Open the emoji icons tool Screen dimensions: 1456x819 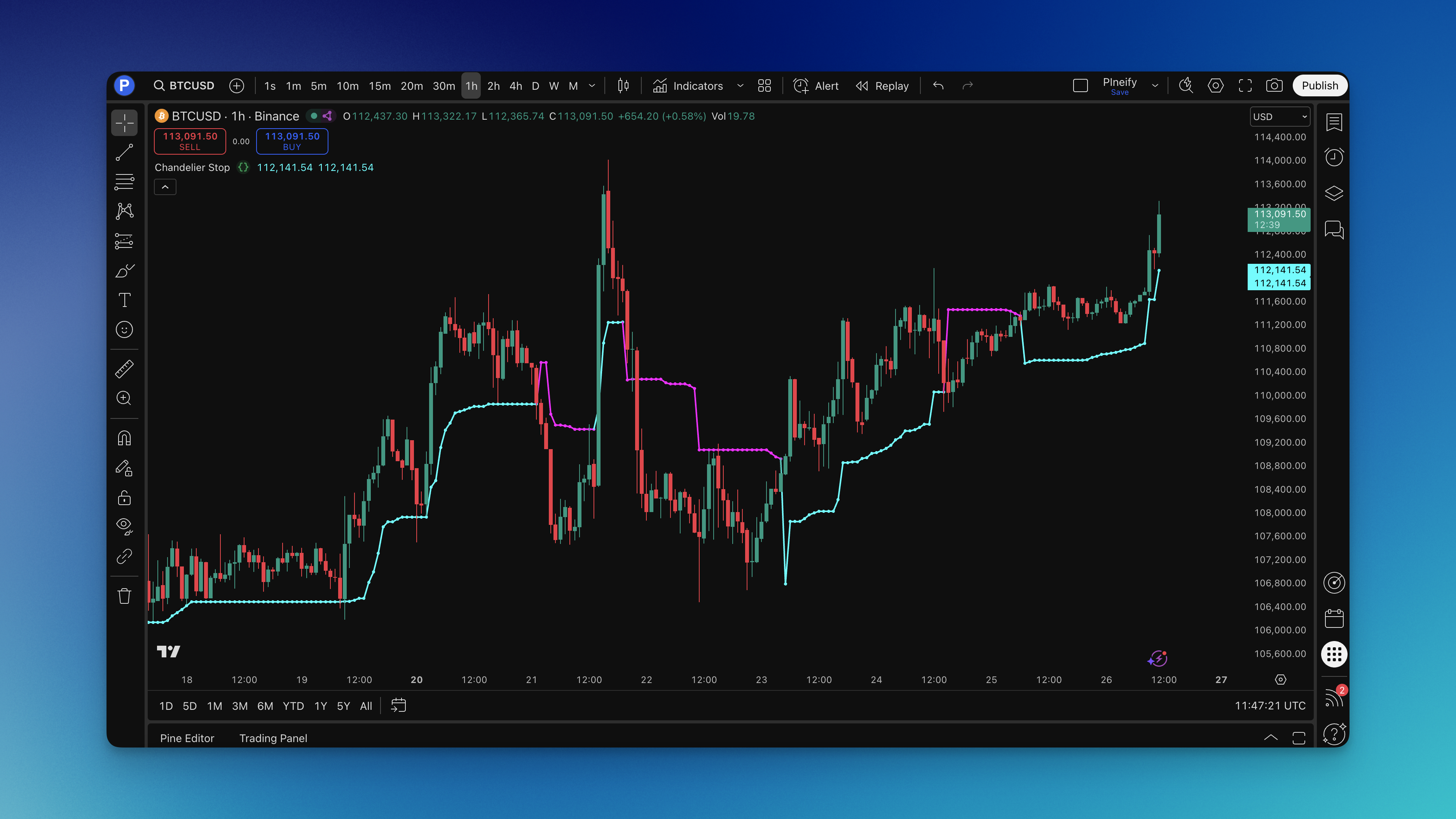tap(124, 329)
